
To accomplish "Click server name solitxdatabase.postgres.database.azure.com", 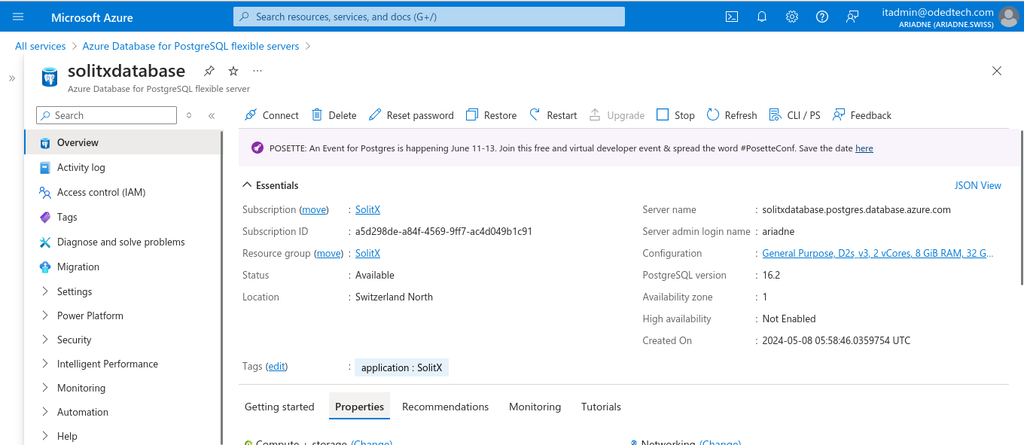I will 856,210.
